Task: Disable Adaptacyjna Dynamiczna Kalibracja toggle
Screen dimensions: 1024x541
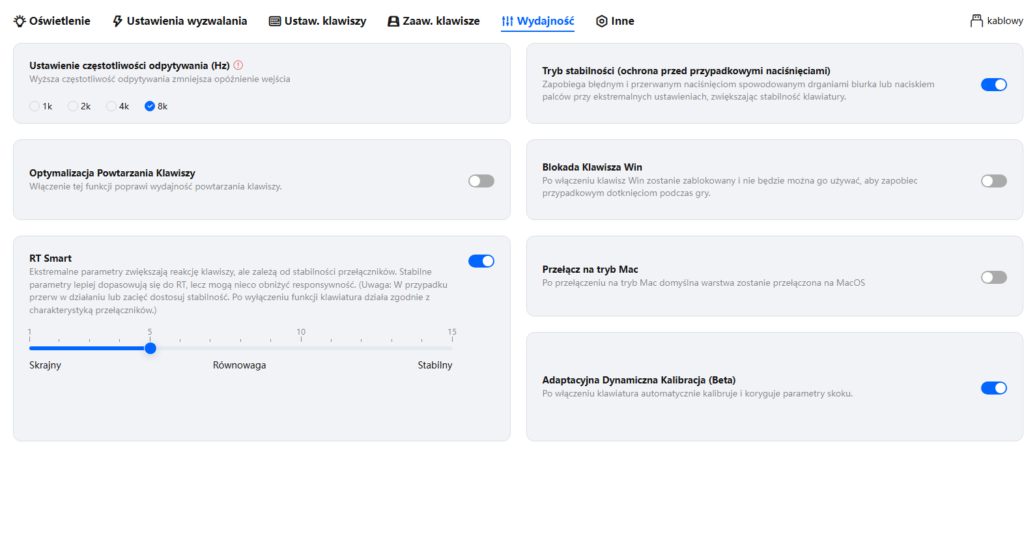Action: pyautogui.click(x=994, y=388)
